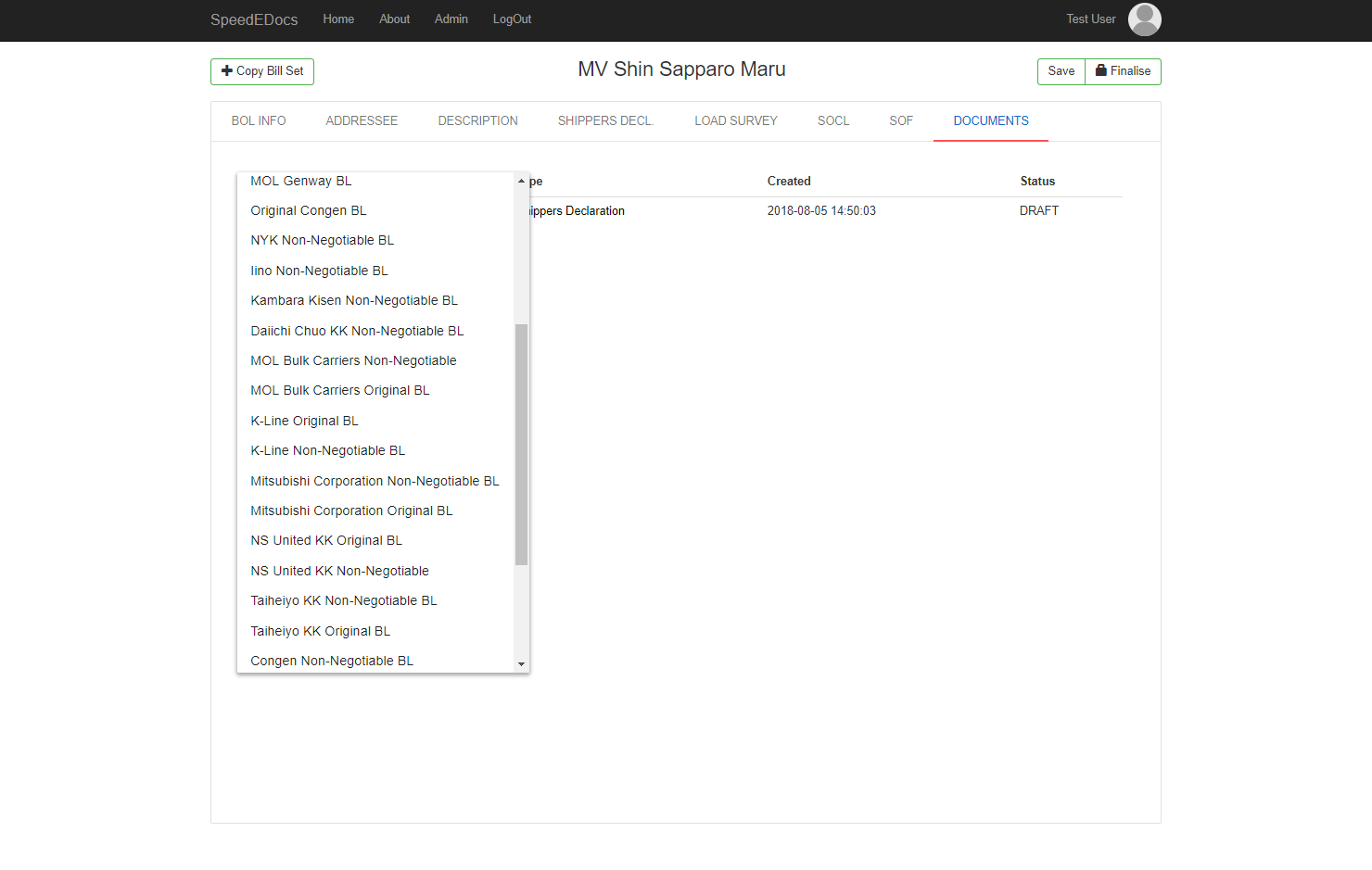Screen dimensions: 1372x870
Task: Select MOL Bulk Carriers Original BL
Action: point(375,391)
